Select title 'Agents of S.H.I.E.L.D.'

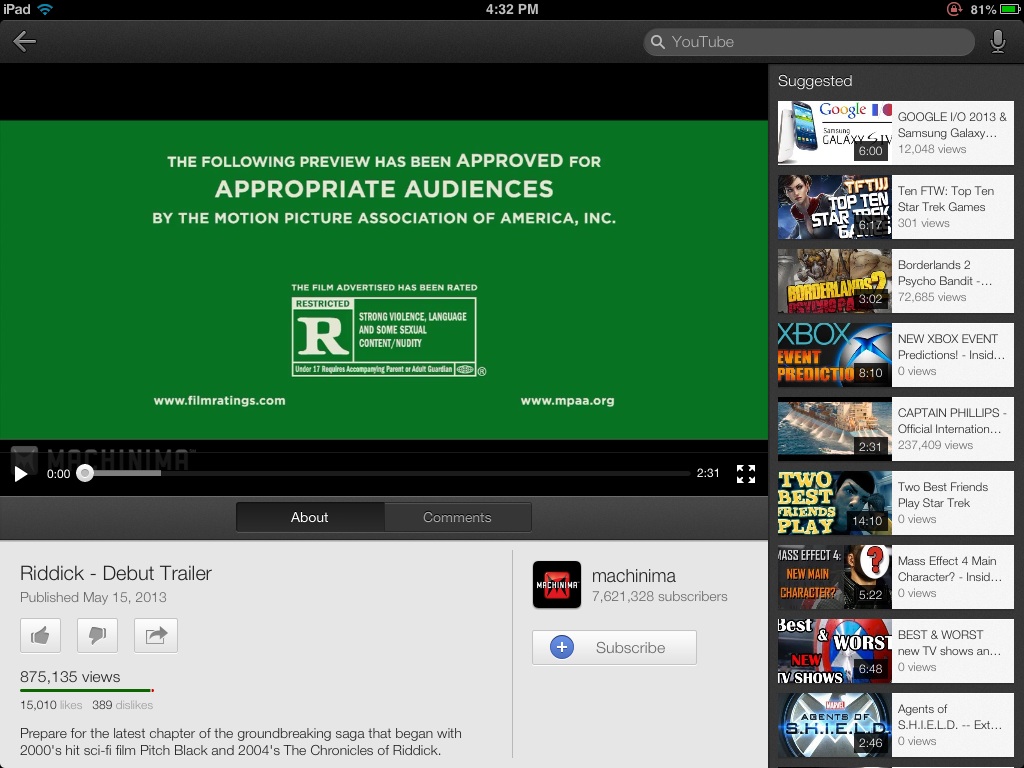click(950, 716)
